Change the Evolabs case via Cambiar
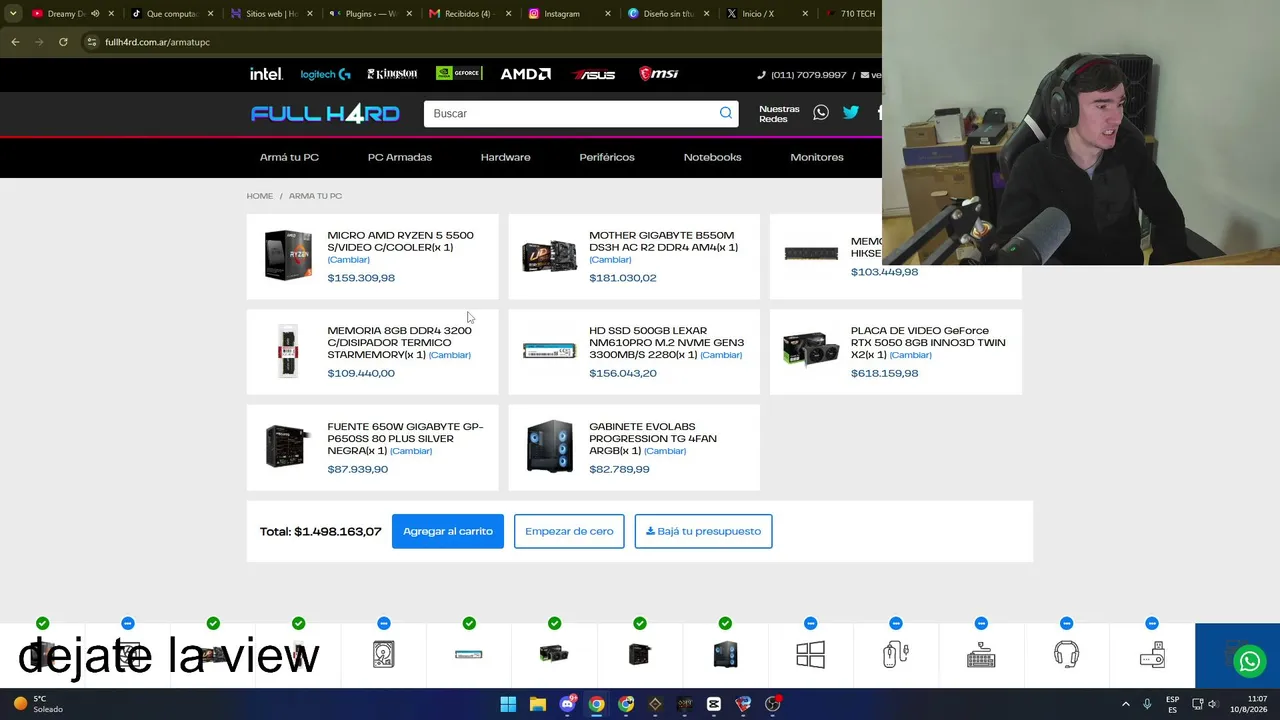Viewport: 1280px width, 720px height. pos(665,451)
